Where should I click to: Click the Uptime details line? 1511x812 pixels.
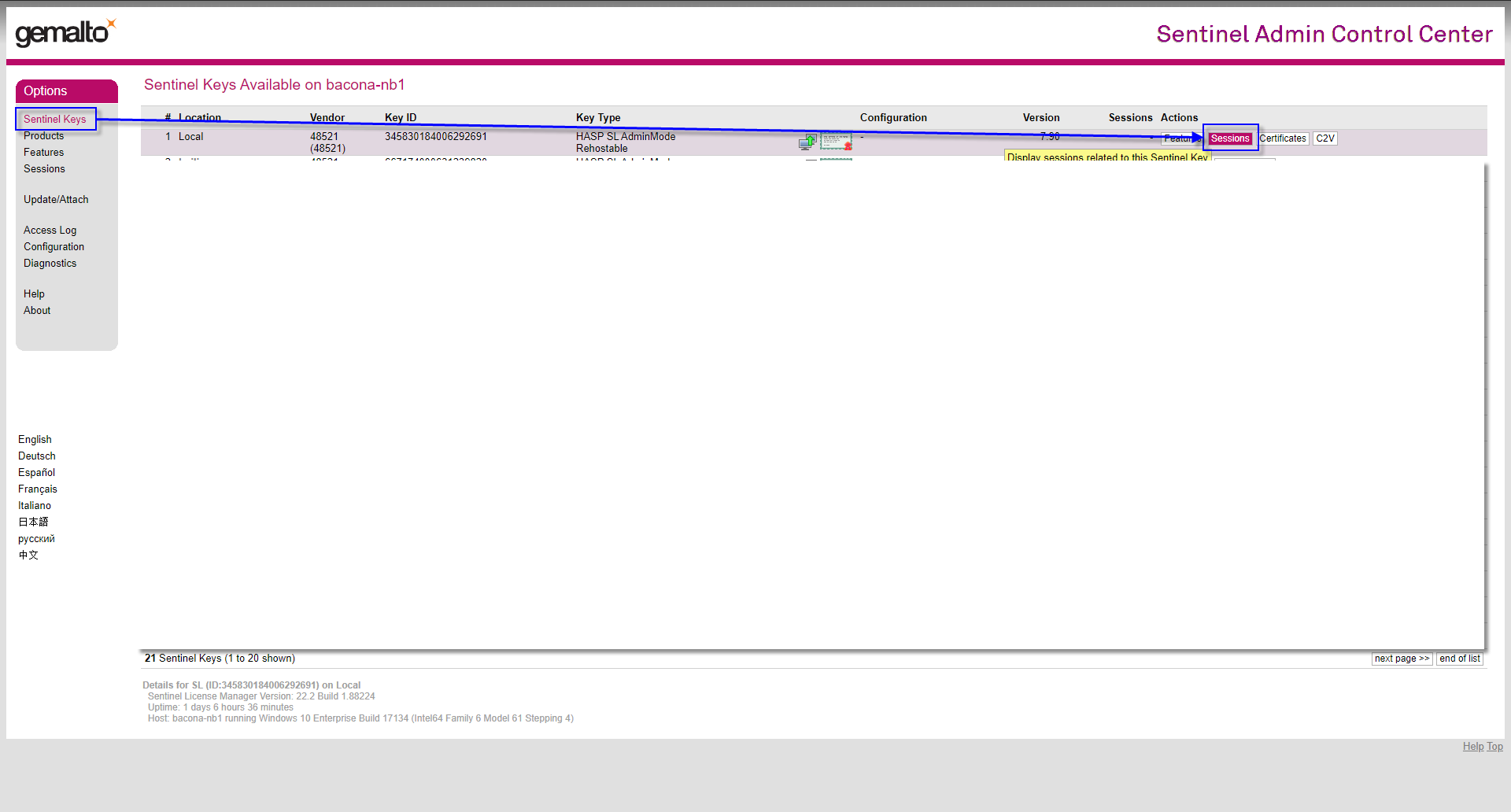click(220, 707)
